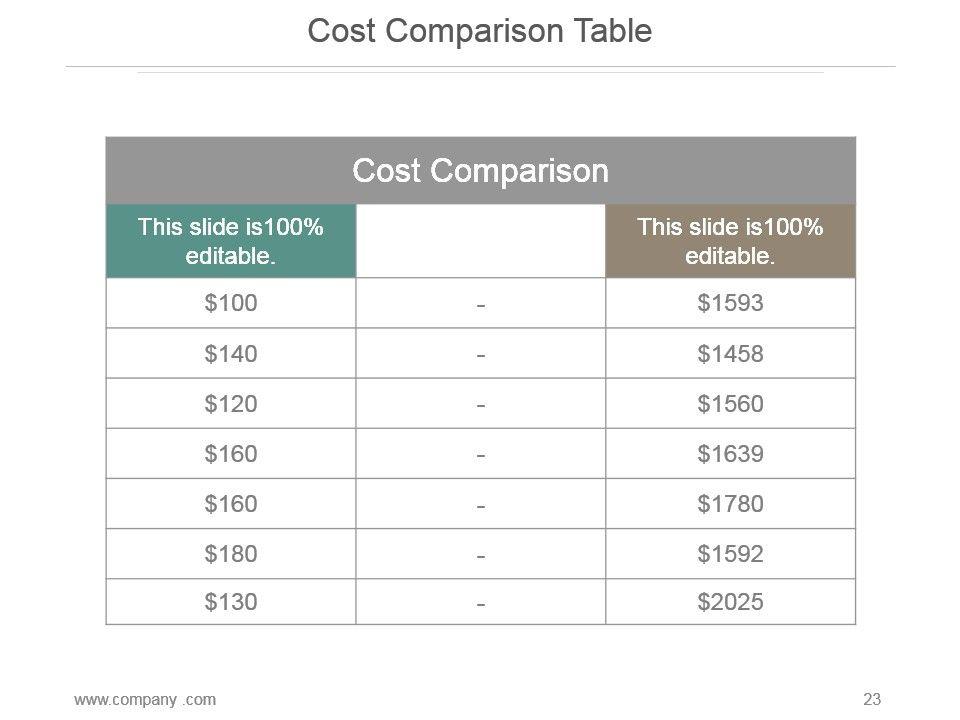Viewport: 960px width, 720px height.
Task: Select the $1592 cell
Action: pyautogui.click(x=730, y=553)
